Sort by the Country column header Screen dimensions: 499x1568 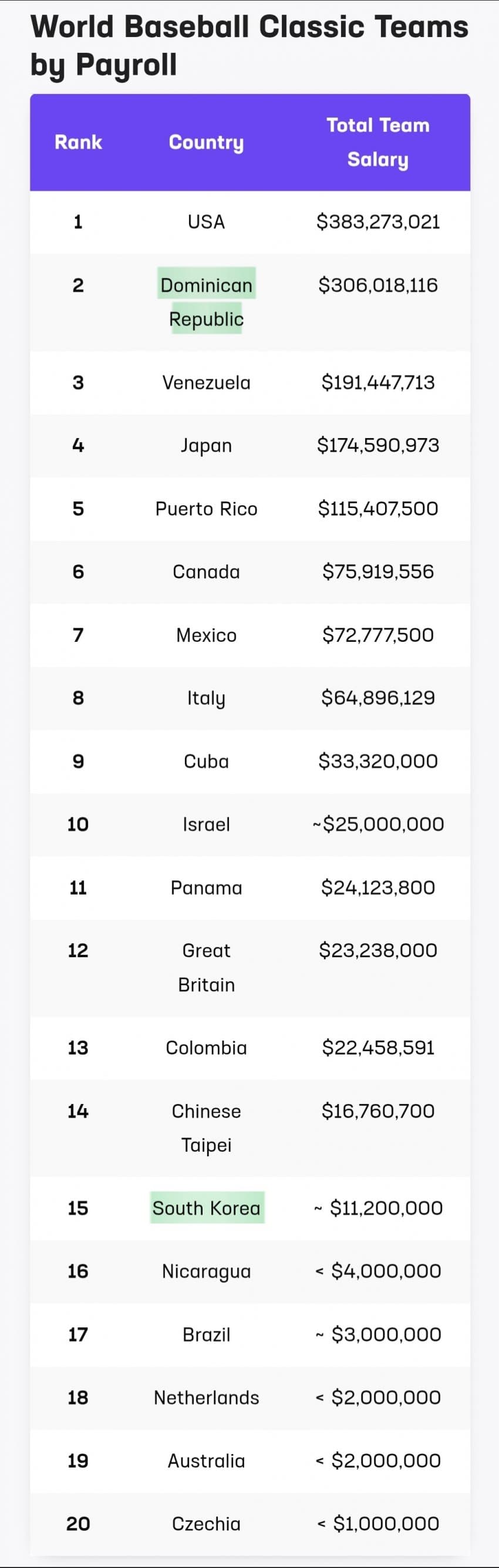click(x=206, y=143)
